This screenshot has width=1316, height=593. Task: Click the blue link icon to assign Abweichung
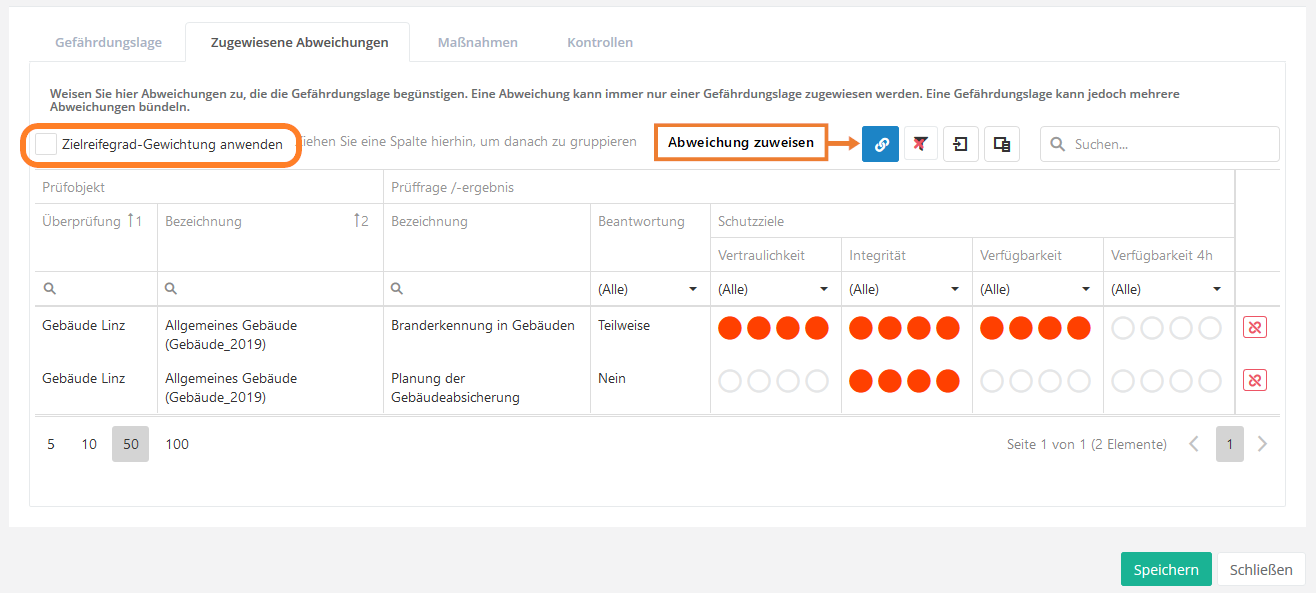pyautogui.click(x=880, y=144)
